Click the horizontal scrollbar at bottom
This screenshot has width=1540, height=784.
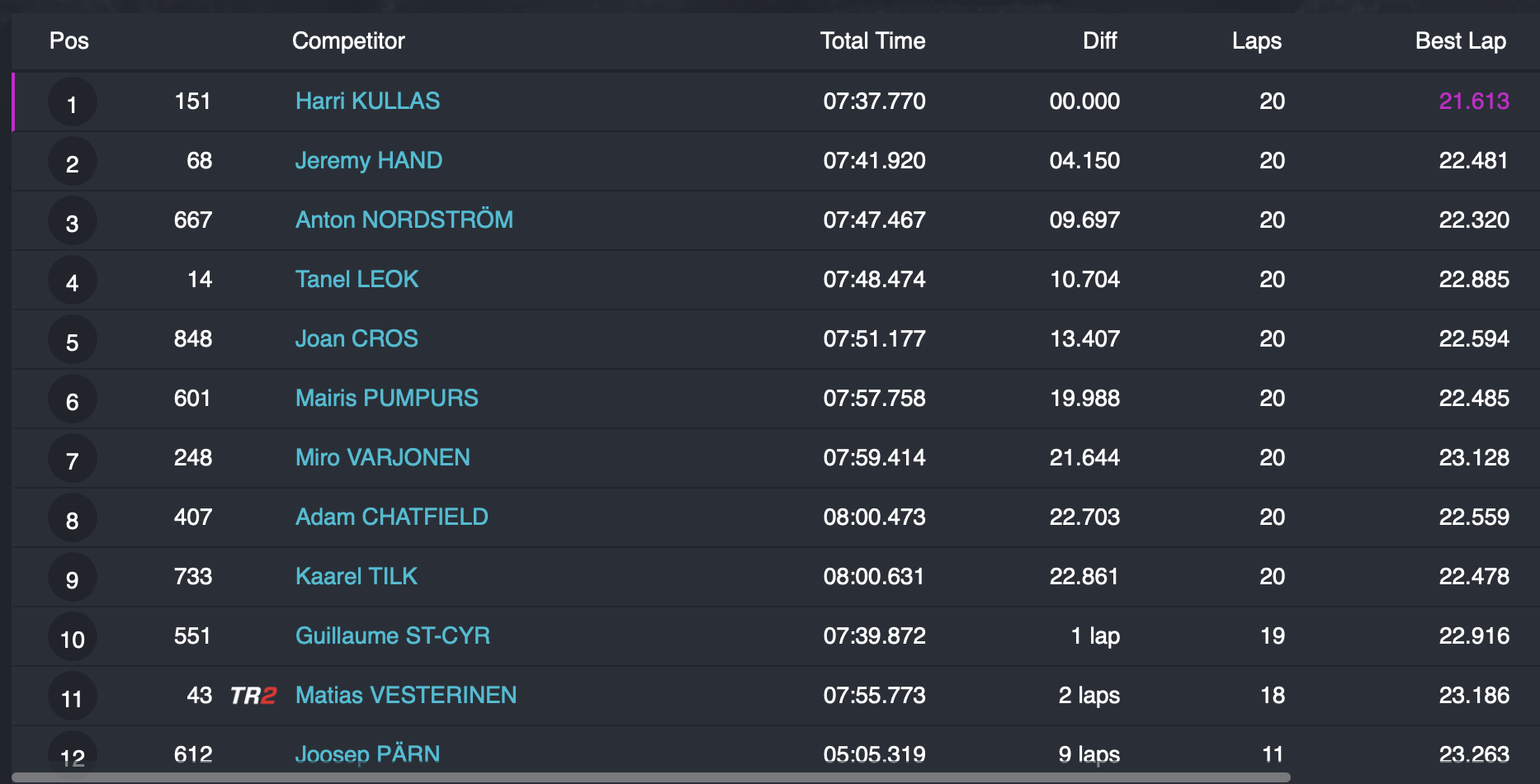652,777
